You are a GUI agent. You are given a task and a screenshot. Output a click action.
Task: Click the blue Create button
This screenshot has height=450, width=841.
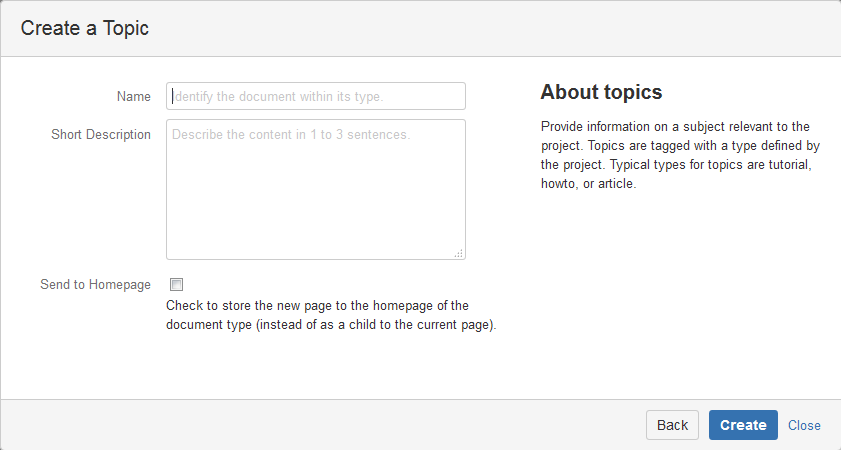pyautogui.click(x=743, y=425)
